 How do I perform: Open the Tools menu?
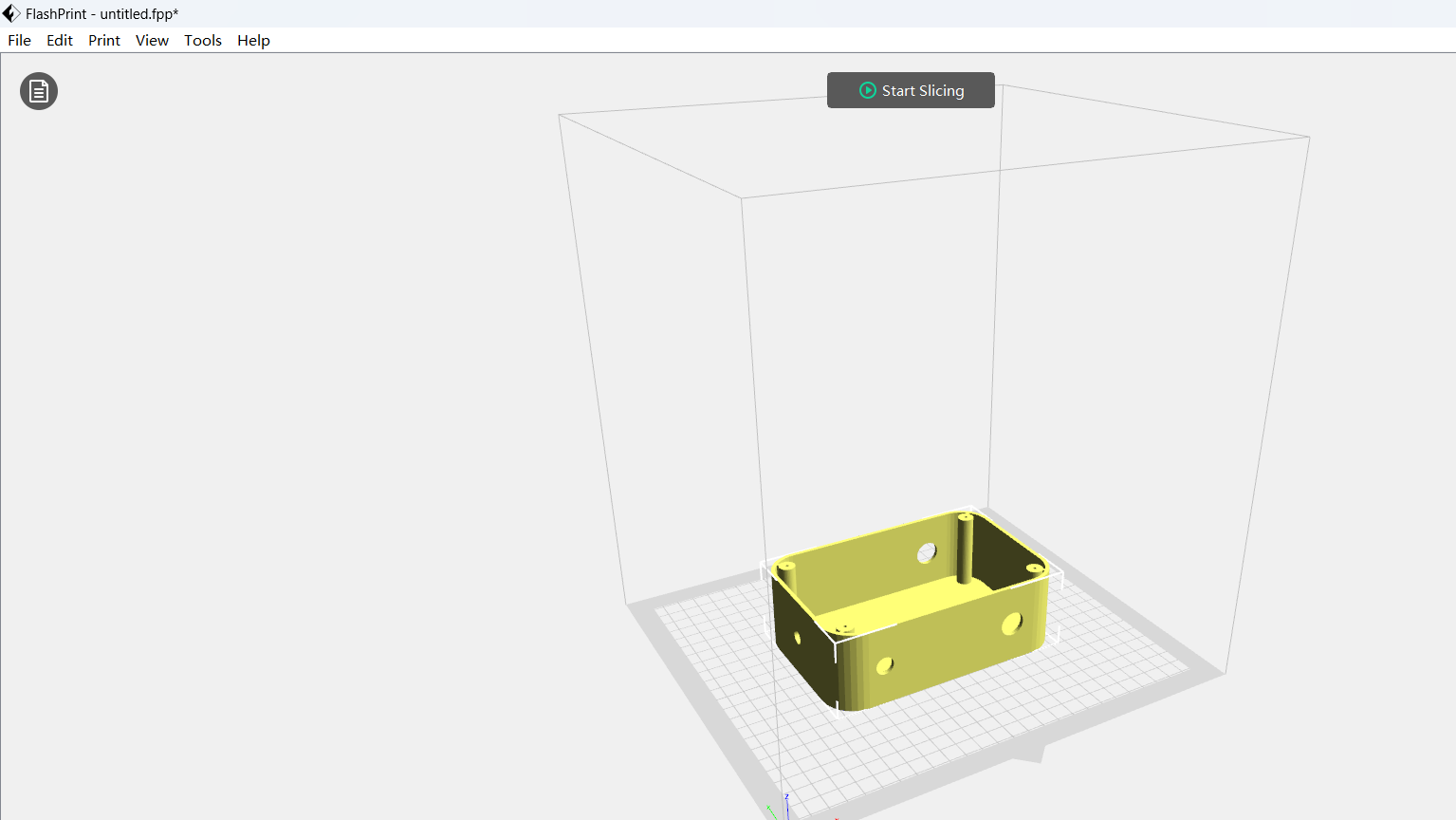[203, 40]
